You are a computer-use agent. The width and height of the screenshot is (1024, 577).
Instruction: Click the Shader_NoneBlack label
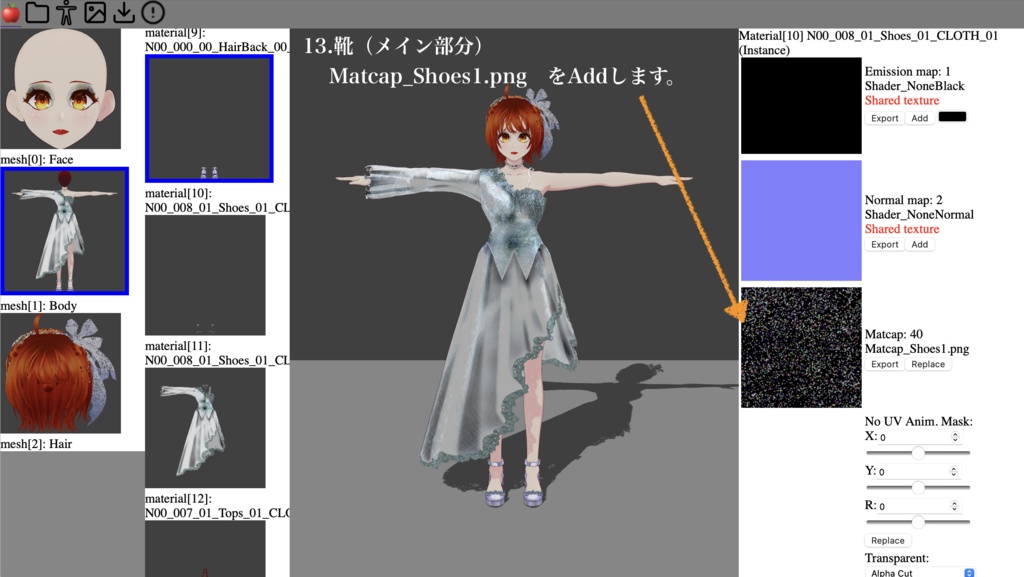coord(914,86)
